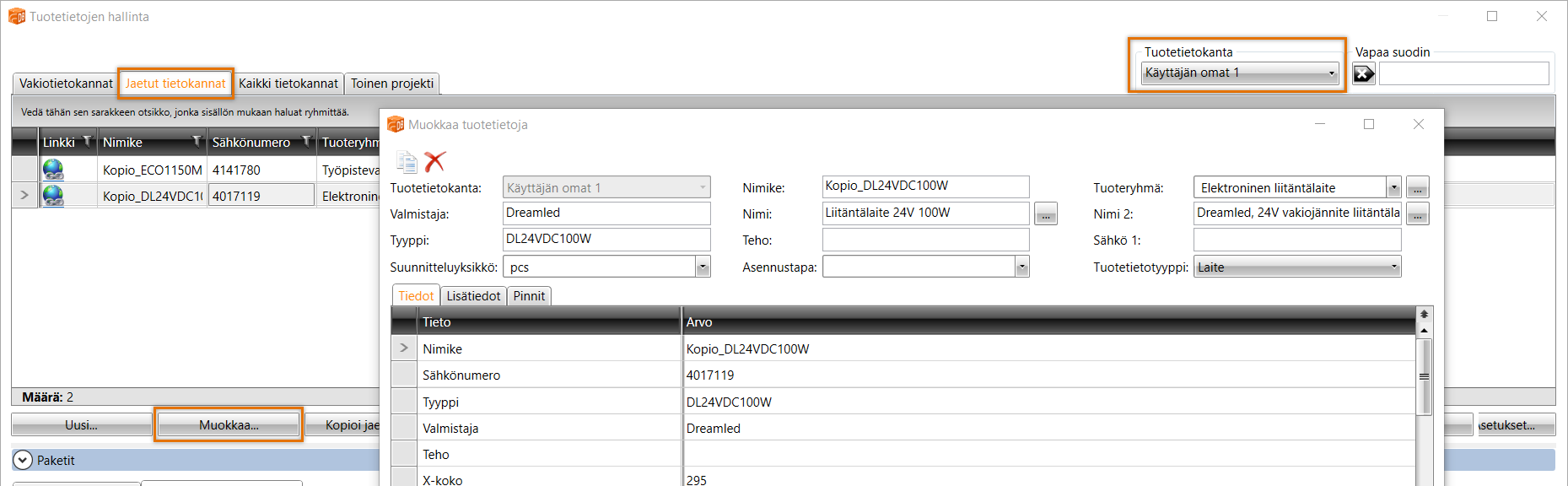Click the filter icon in the Sähkönumero column header
This screenshot has width=1568, height=486.
(306, 142)
